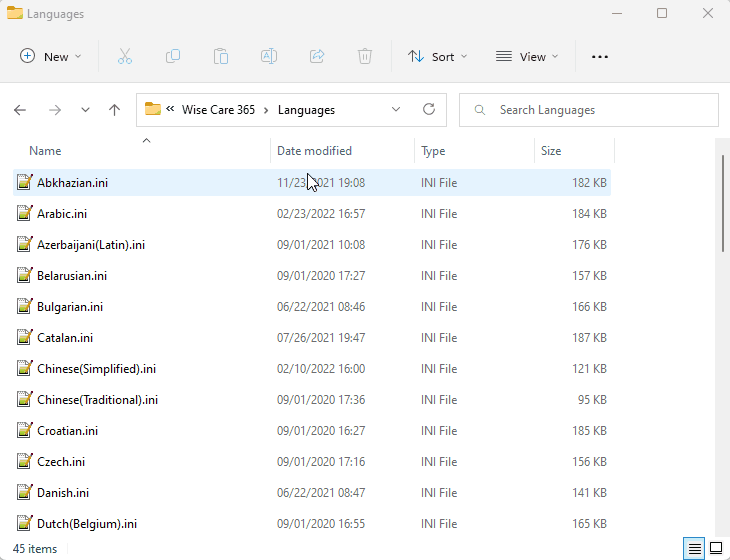
Task: Sort by the Name column header
Action: click(x=45, y=151)
